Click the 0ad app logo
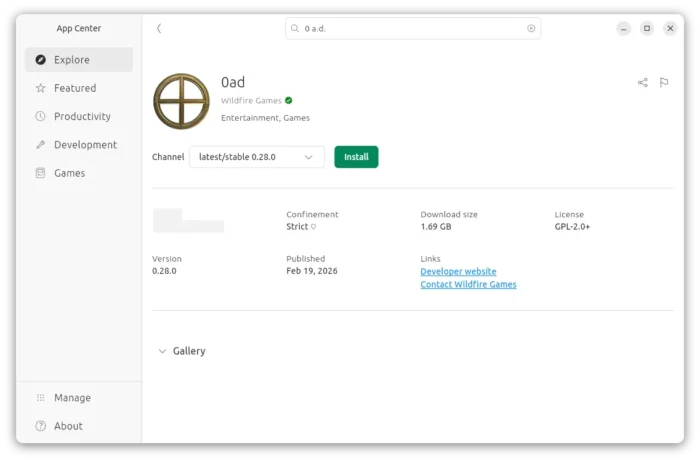The width and height of the screenshot is (700, 461). pos(181,101)
